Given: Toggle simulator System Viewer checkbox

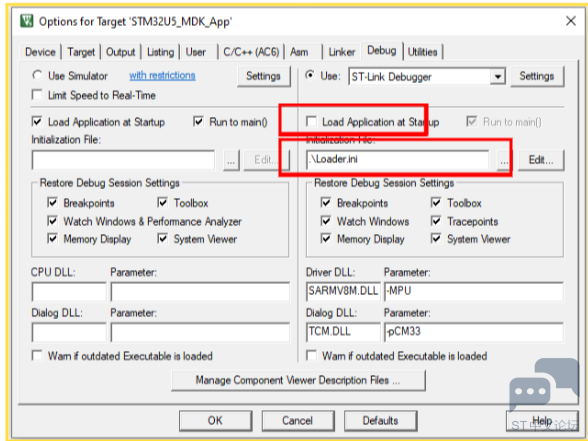Looking at the screenshot, I should coord(162,238).
